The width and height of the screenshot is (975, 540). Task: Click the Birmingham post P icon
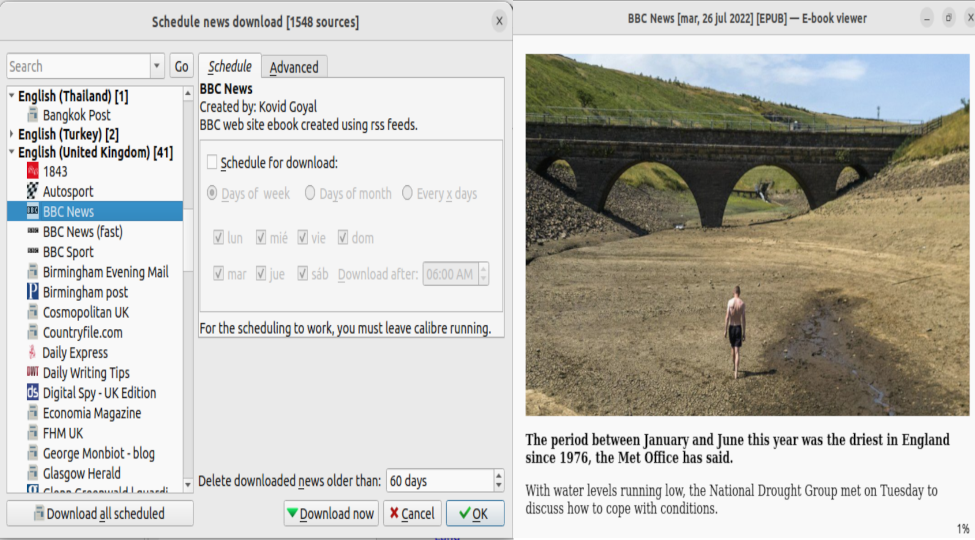click(32, 291)
